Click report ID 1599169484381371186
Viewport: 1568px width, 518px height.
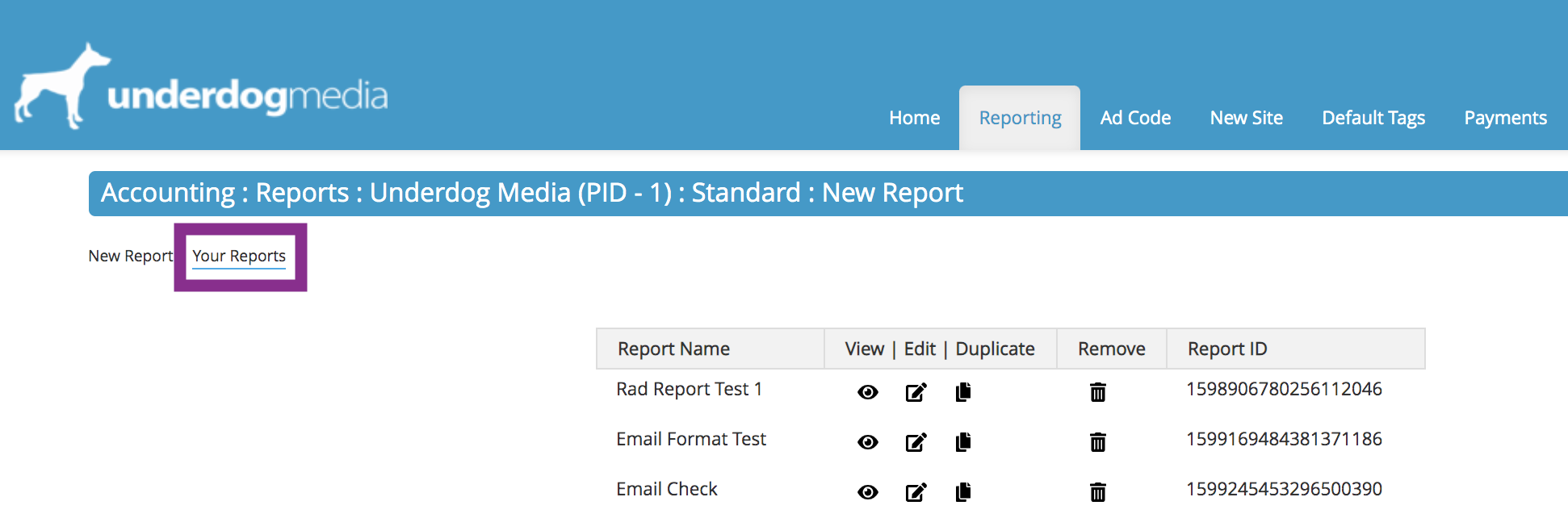[x=1284, y=439]
